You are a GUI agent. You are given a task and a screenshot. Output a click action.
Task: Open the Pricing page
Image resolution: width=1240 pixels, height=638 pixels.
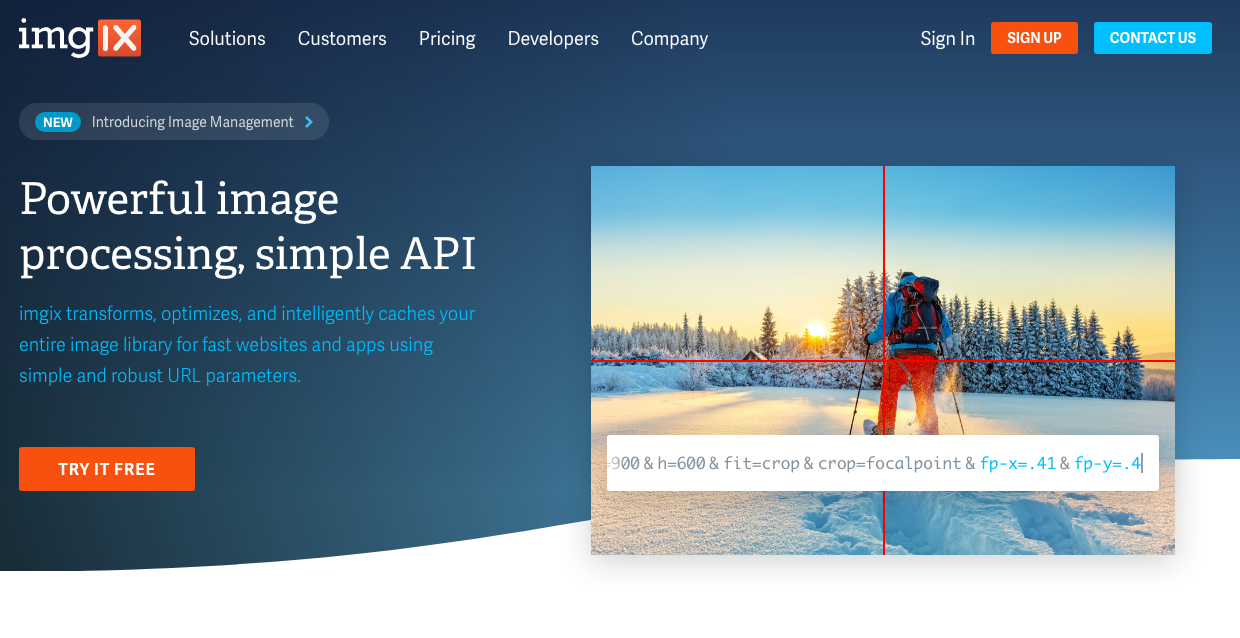click(x=447, y=39)
